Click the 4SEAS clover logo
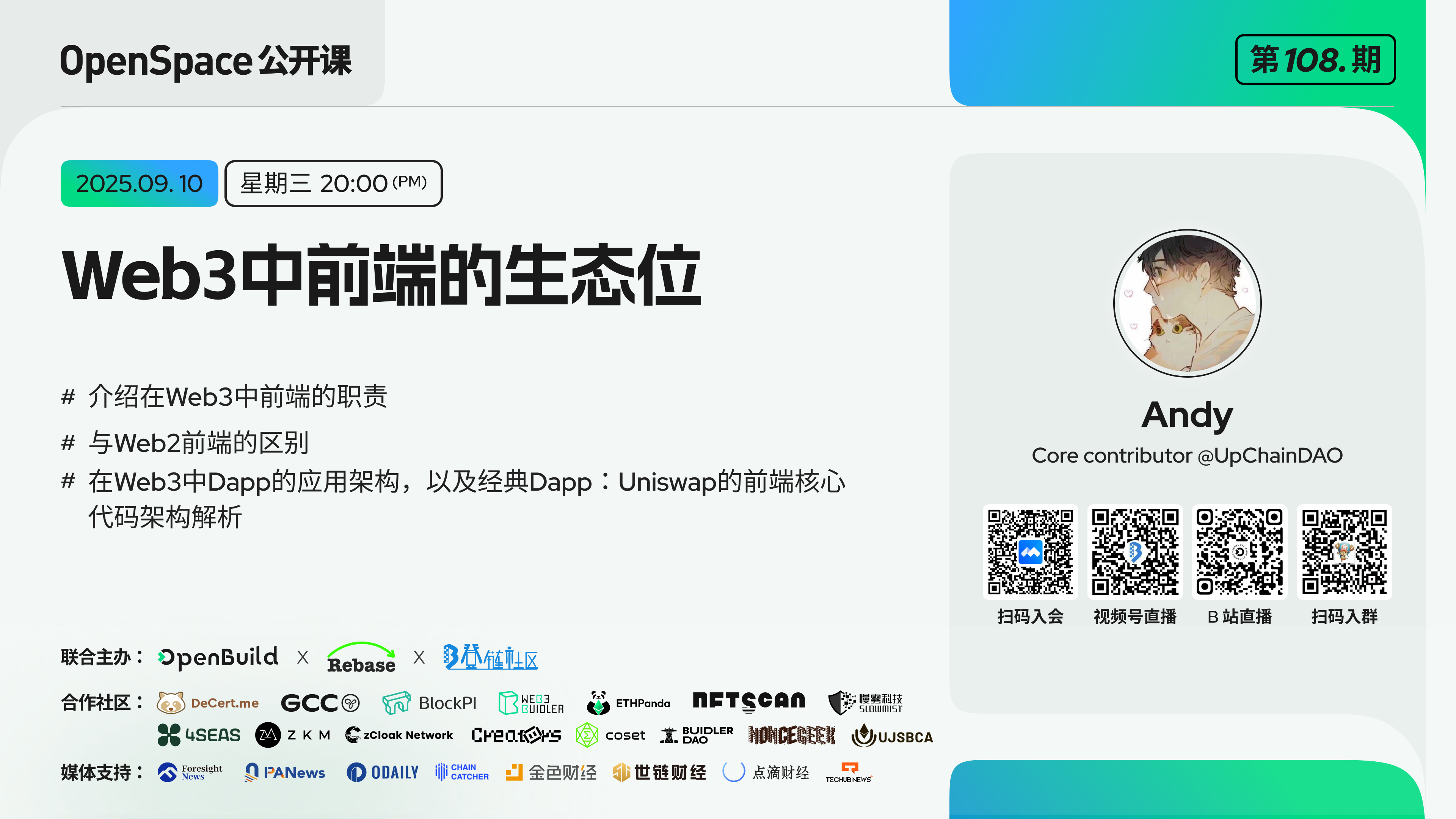Viewport: 1456px width, 819px height. click(198, 735)
